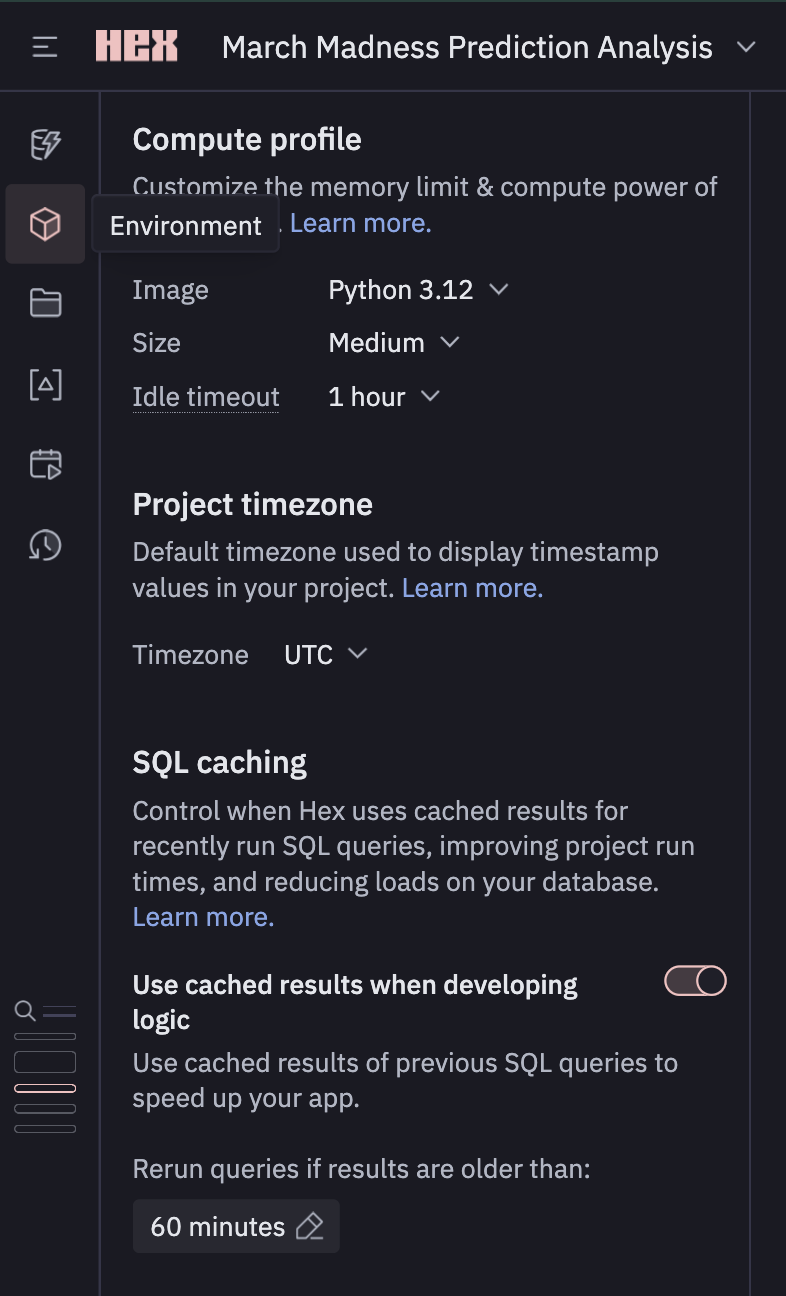Screen dimensions: 786x1296
Task: Click the pencil icon beside 60 minutes
Action: [310, 1227]
